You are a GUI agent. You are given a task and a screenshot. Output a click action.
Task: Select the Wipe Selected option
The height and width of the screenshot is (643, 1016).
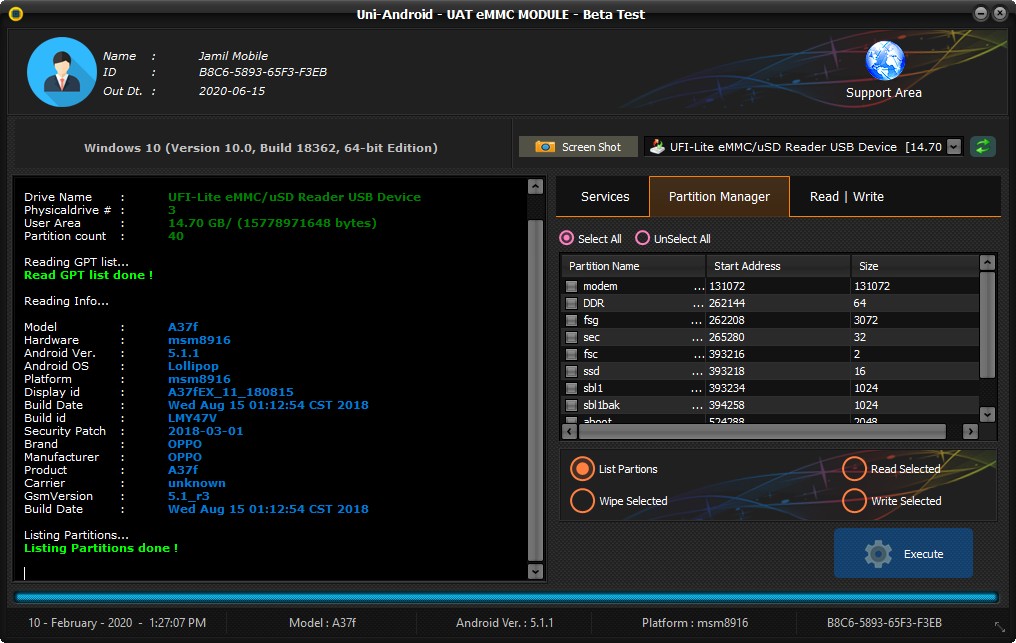pyautogui.click(x=582, y=501)
